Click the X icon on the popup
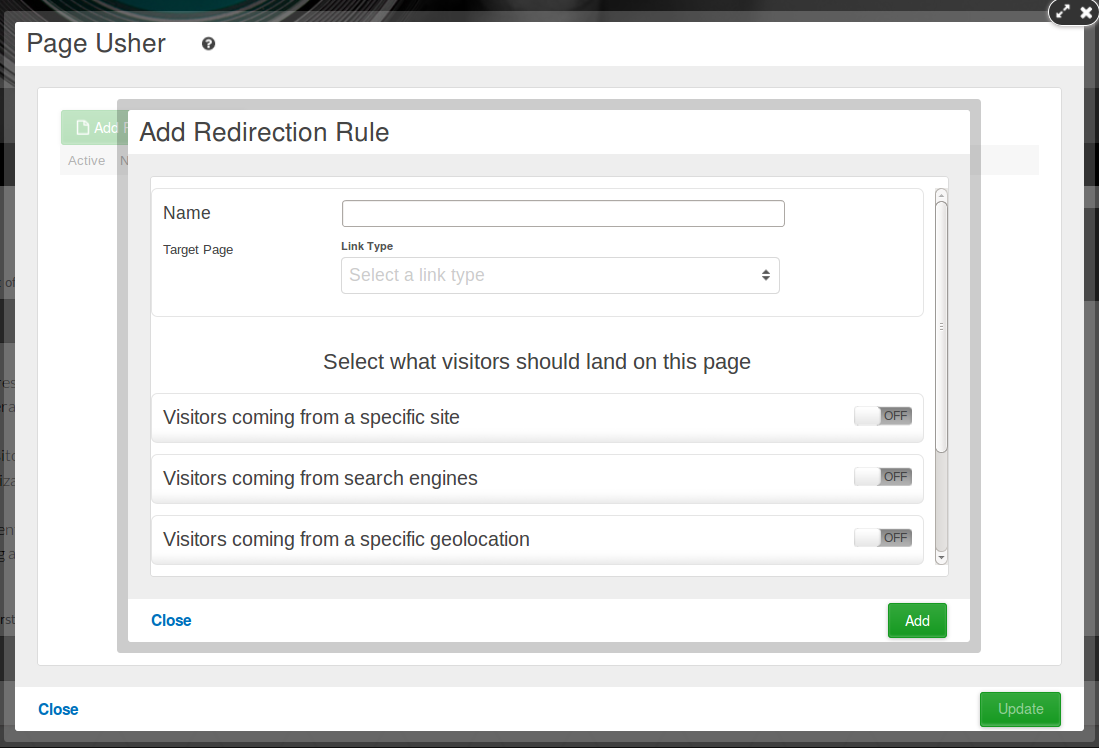 [x=1086, y=13]
